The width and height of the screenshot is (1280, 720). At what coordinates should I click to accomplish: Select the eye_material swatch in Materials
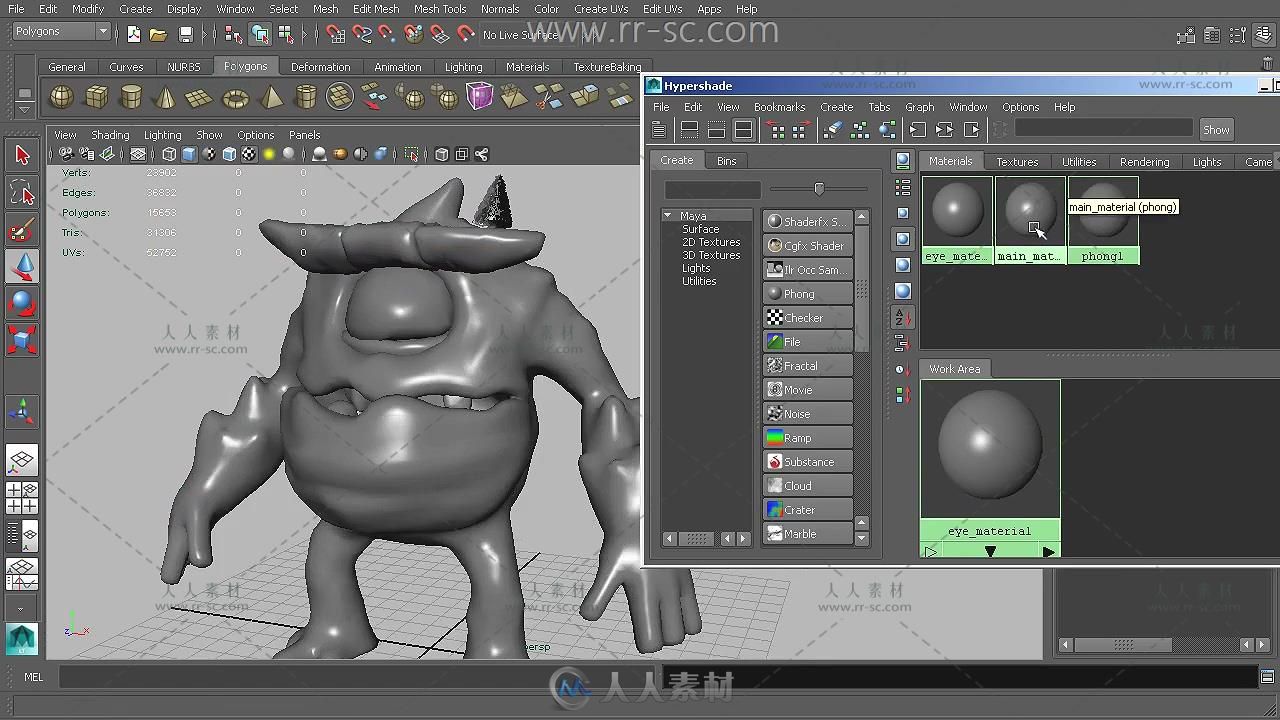(957, 221)
